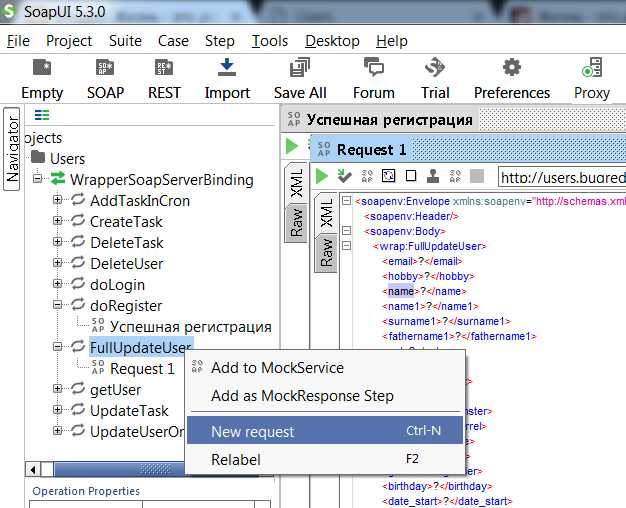626x508 pixels.
Task: Click the Save All icon
Action: pyautogui.click(x=300, y=67)
